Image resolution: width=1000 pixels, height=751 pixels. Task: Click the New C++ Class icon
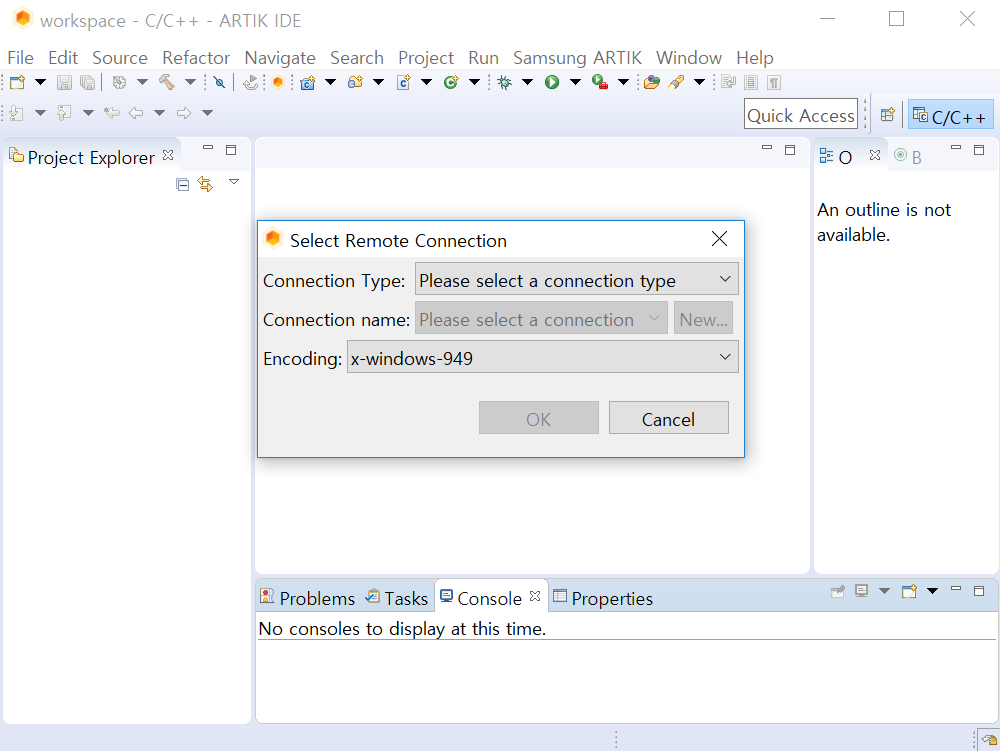tap(451, 82)
